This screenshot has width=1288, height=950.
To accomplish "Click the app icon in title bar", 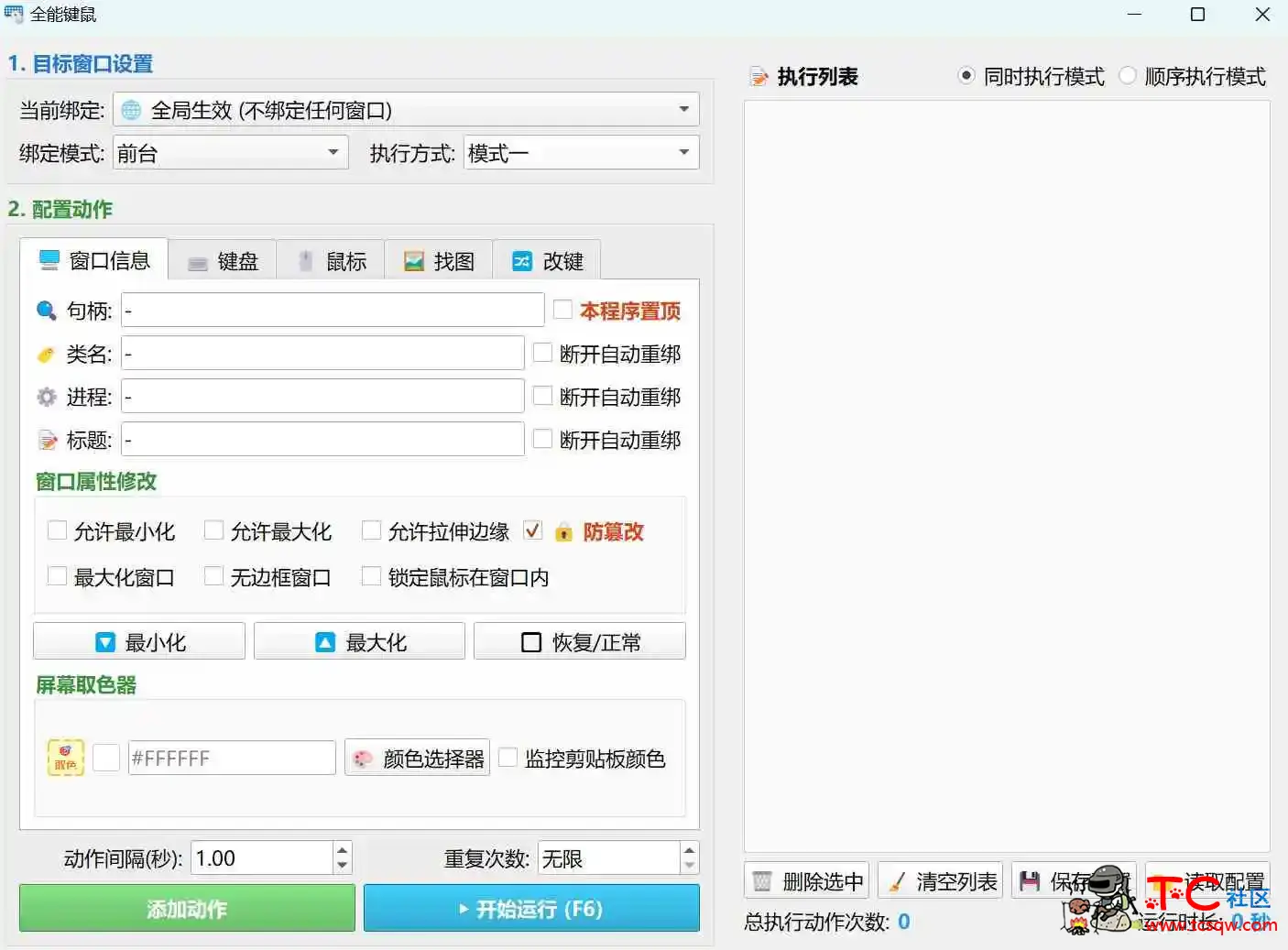I will pyautogui.click(x=14, y=14).
